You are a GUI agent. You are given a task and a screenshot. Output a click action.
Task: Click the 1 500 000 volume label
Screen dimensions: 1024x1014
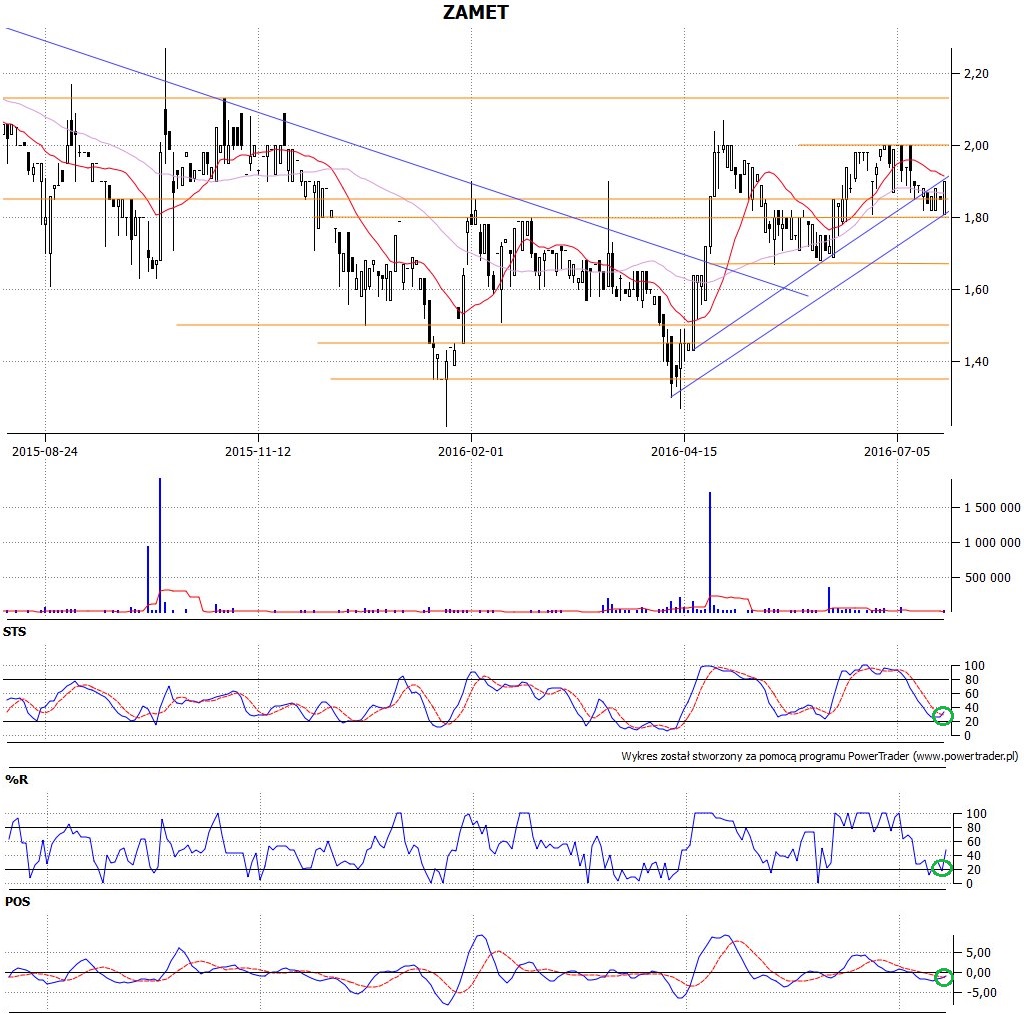pyautogui.click(x=992, y=508)
